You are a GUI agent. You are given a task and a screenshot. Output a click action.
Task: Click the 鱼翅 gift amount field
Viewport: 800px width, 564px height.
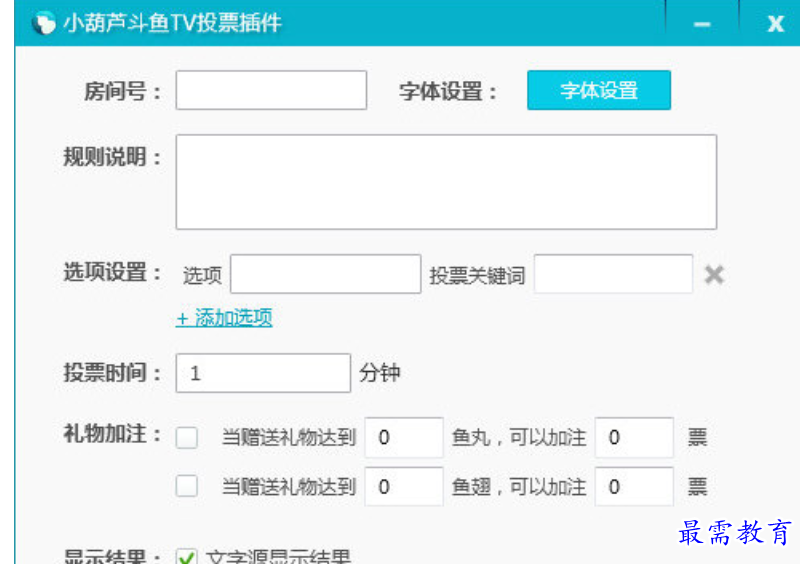click(404, 486)
